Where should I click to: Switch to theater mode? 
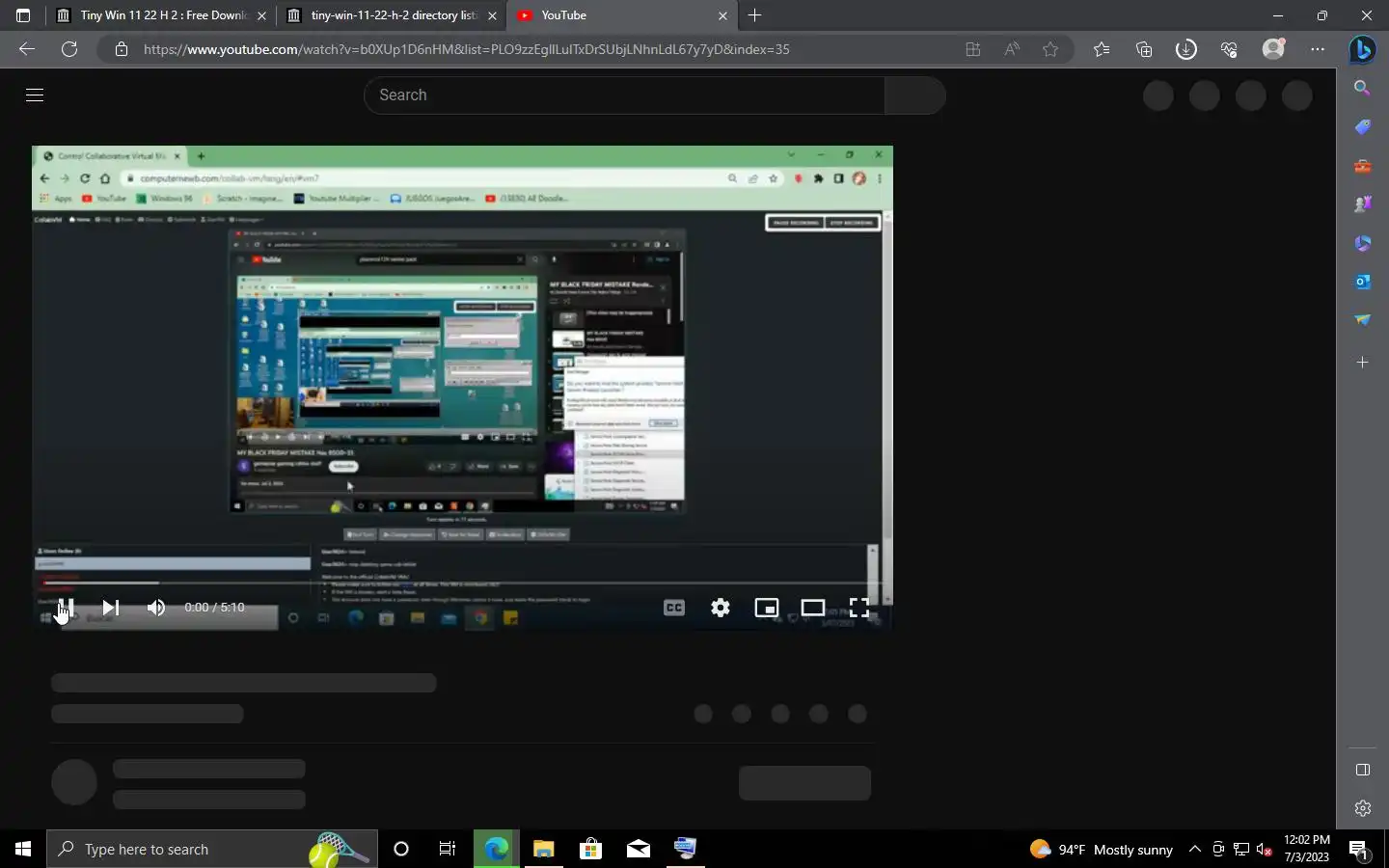[x=813, y=608]
